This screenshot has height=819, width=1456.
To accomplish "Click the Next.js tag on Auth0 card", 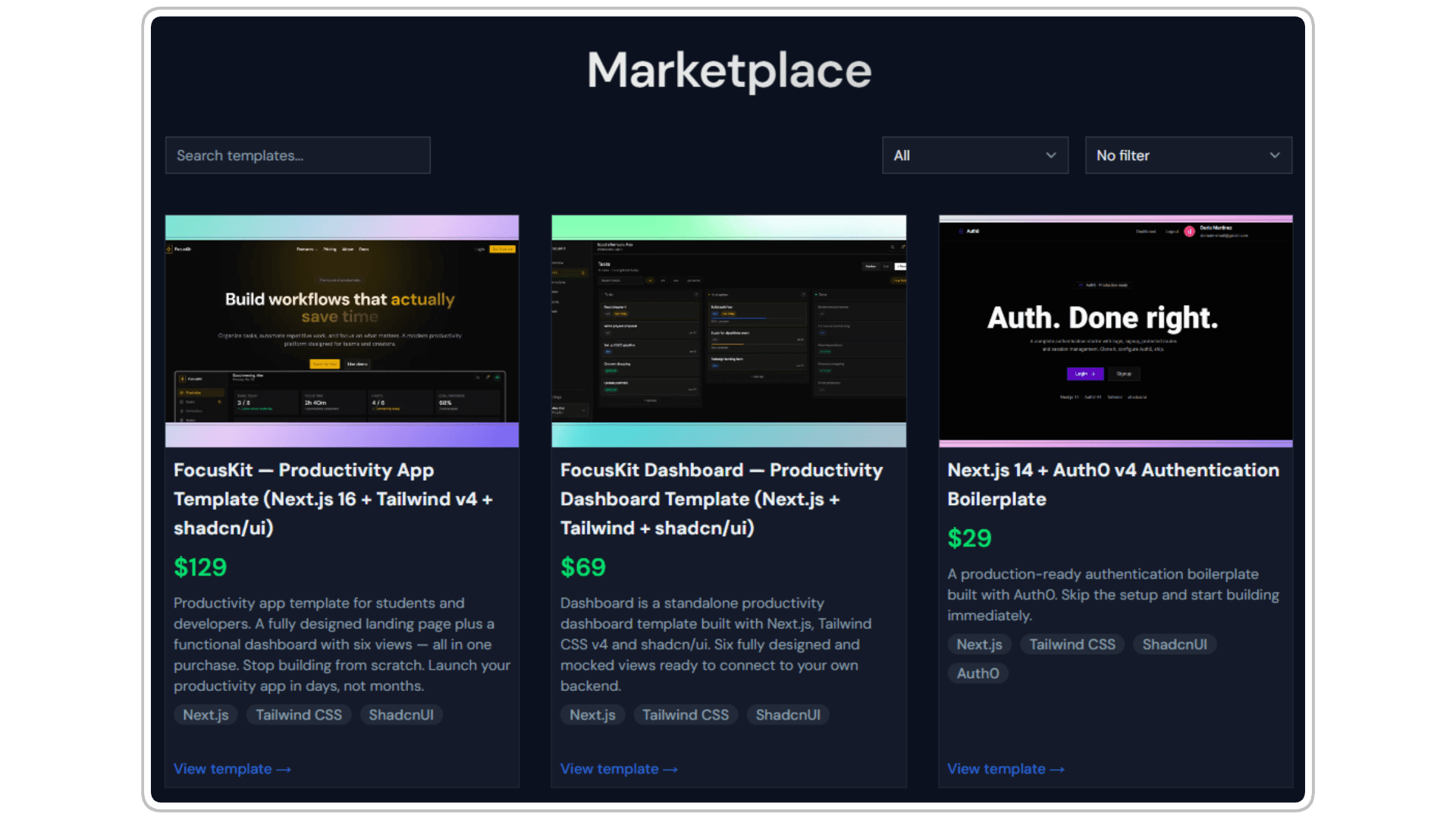I will pos(979,645).
